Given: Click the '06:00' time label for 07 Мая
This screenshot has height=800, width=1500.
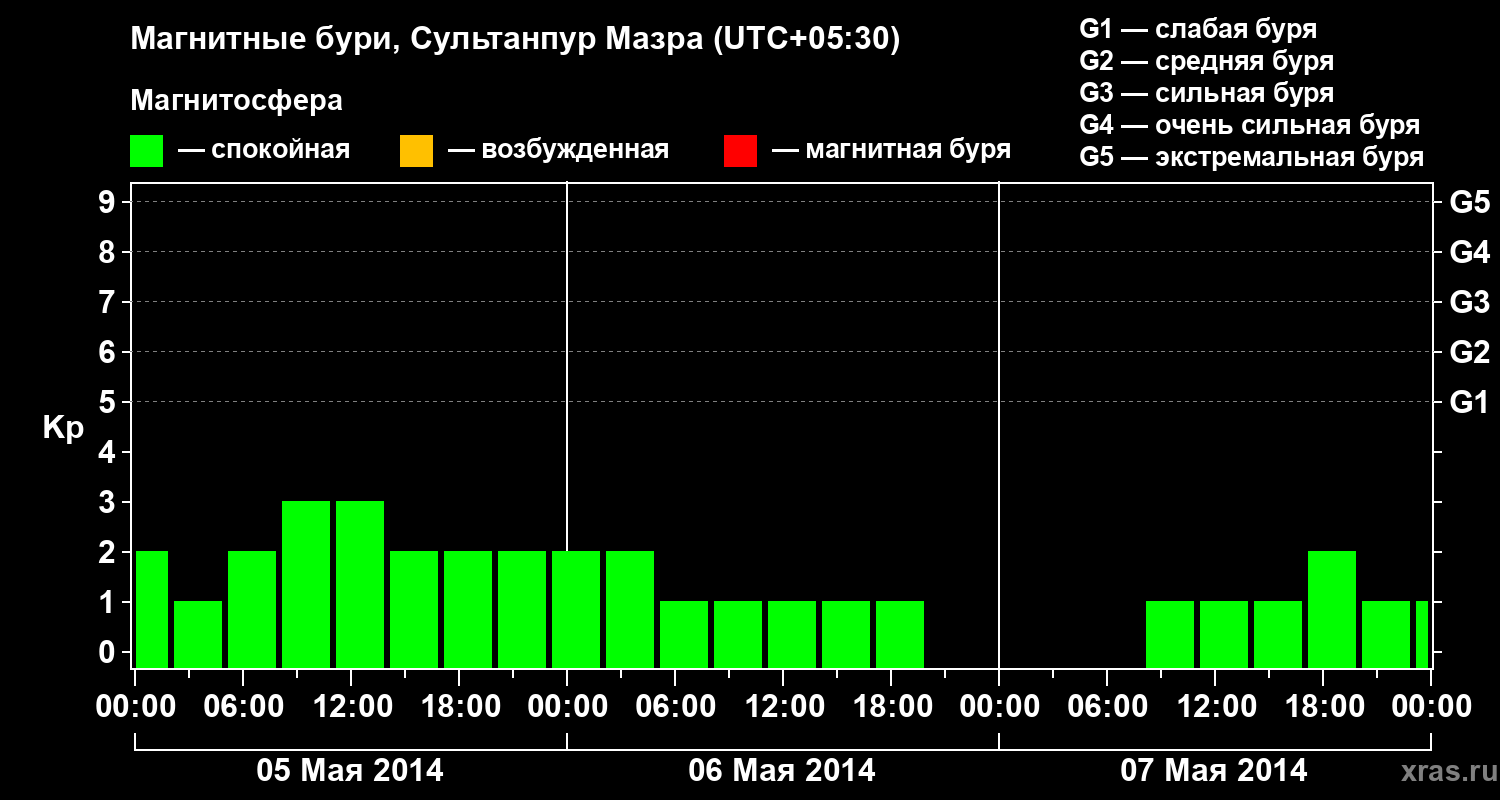Looking at the screenshot, I should click(x=1107, y=707).
